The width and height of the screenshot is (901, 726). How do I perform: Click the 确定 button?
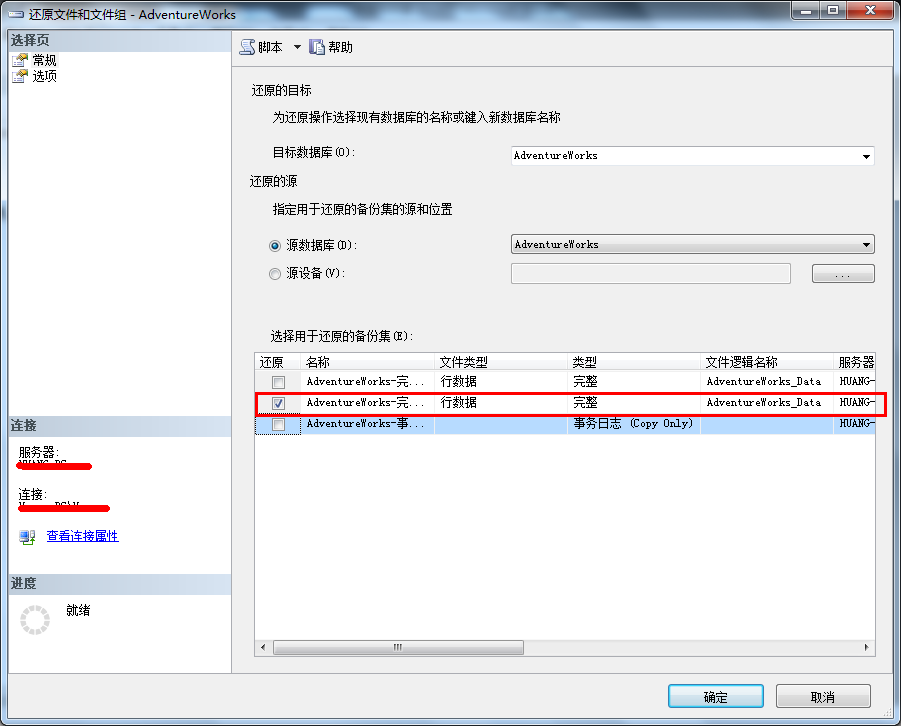(715, 695)
